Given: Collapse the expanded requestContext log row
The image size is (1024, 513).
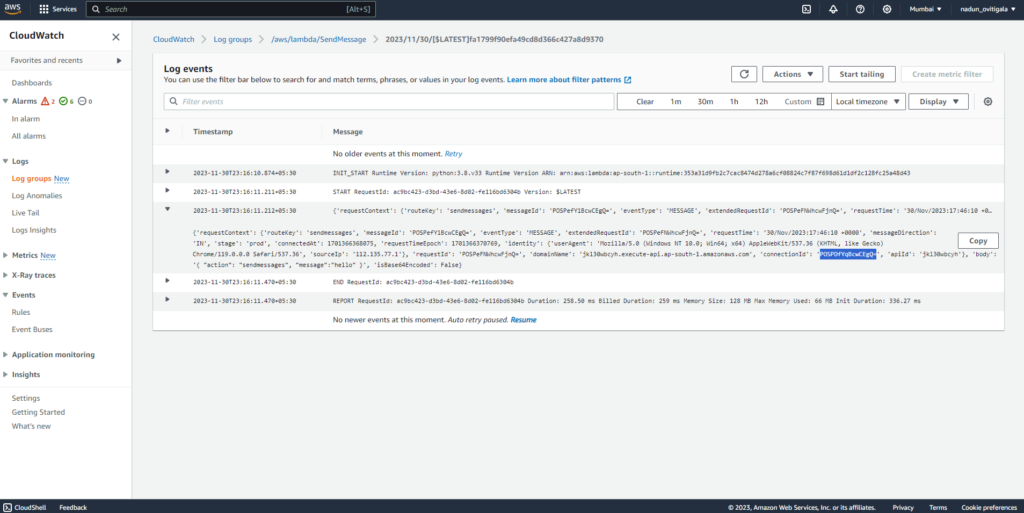Looking at the screenshot, I should pyautogui.click(x=168, y=210).
